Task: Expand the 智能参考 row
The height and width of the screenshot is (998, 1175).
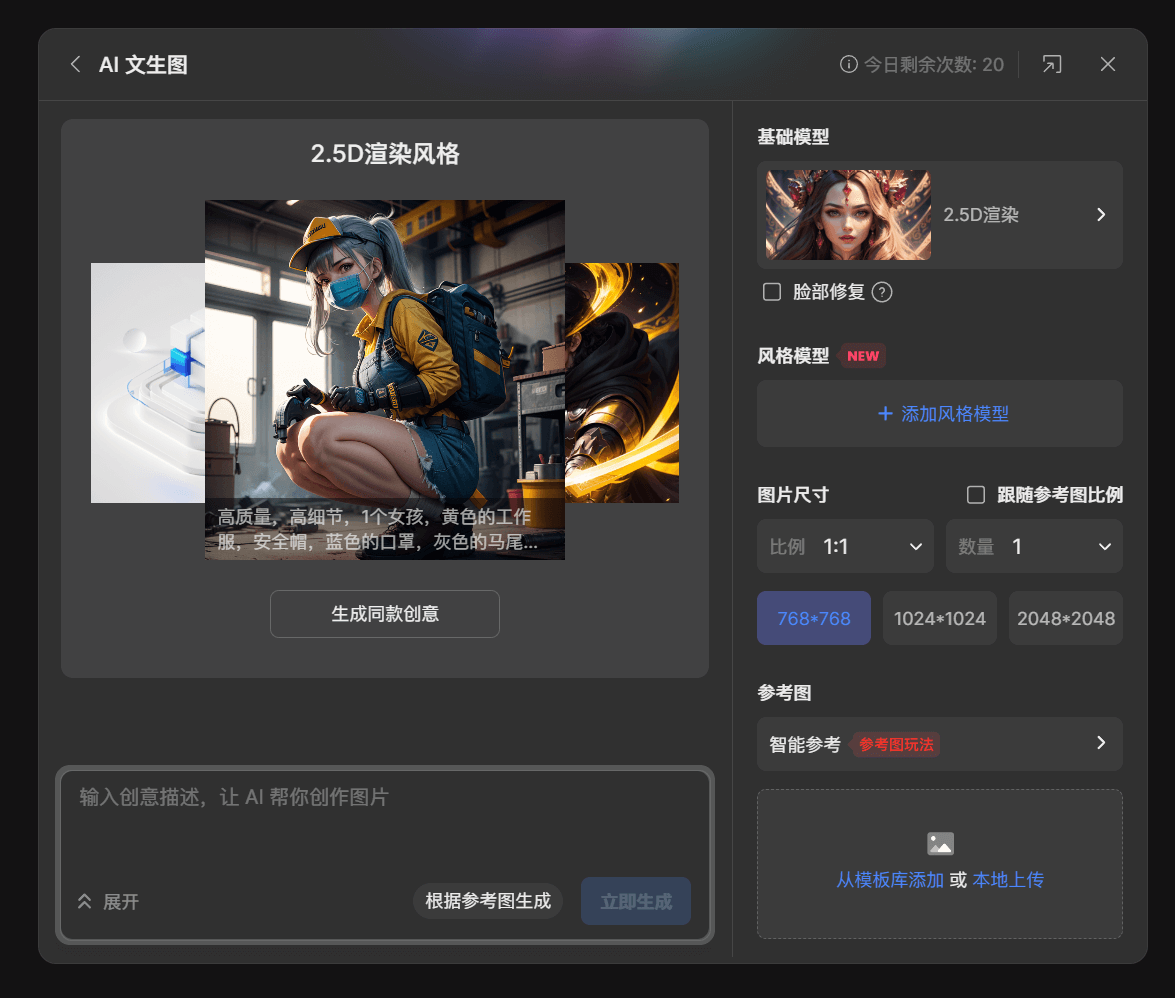Action: pos(1100,743)
